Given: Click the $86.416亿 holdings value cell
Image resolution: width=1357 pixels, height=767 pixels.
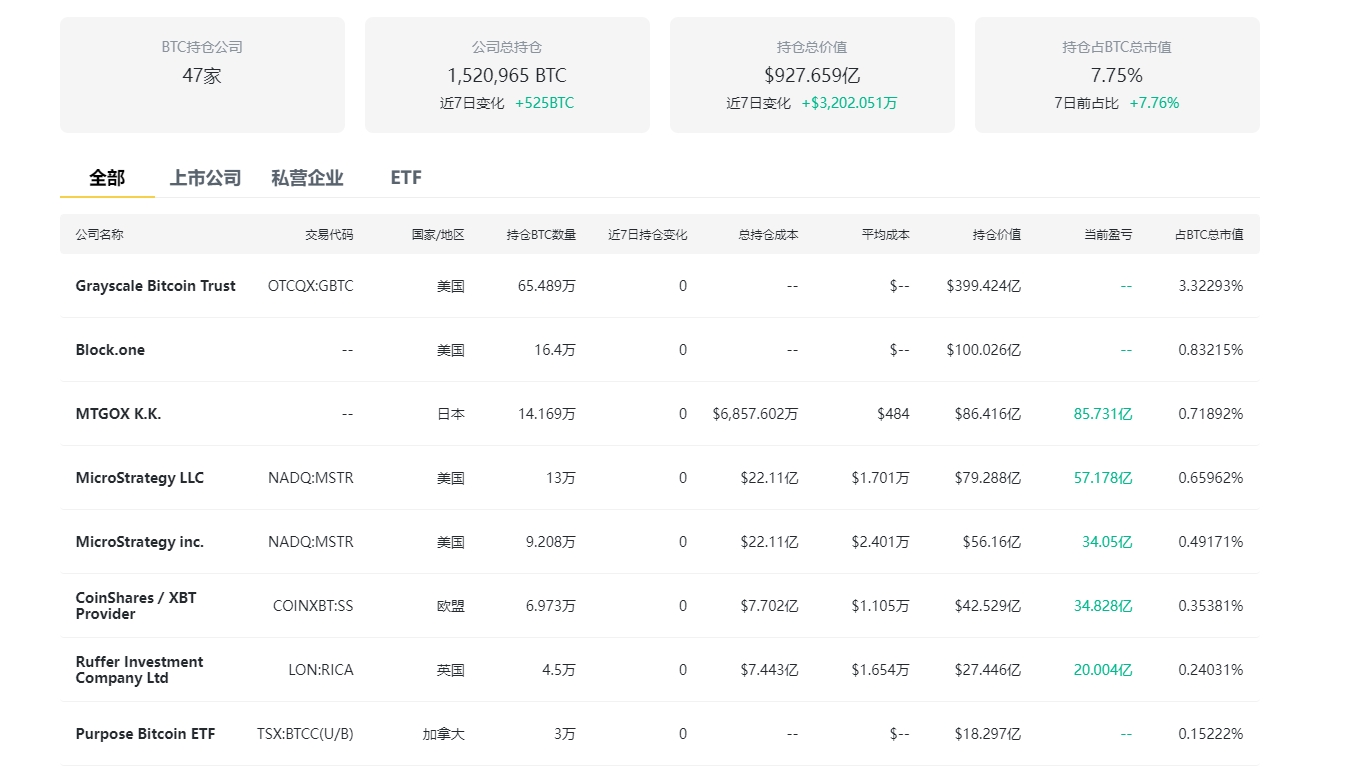Looking at the screenshot, I should pos(988,414).
